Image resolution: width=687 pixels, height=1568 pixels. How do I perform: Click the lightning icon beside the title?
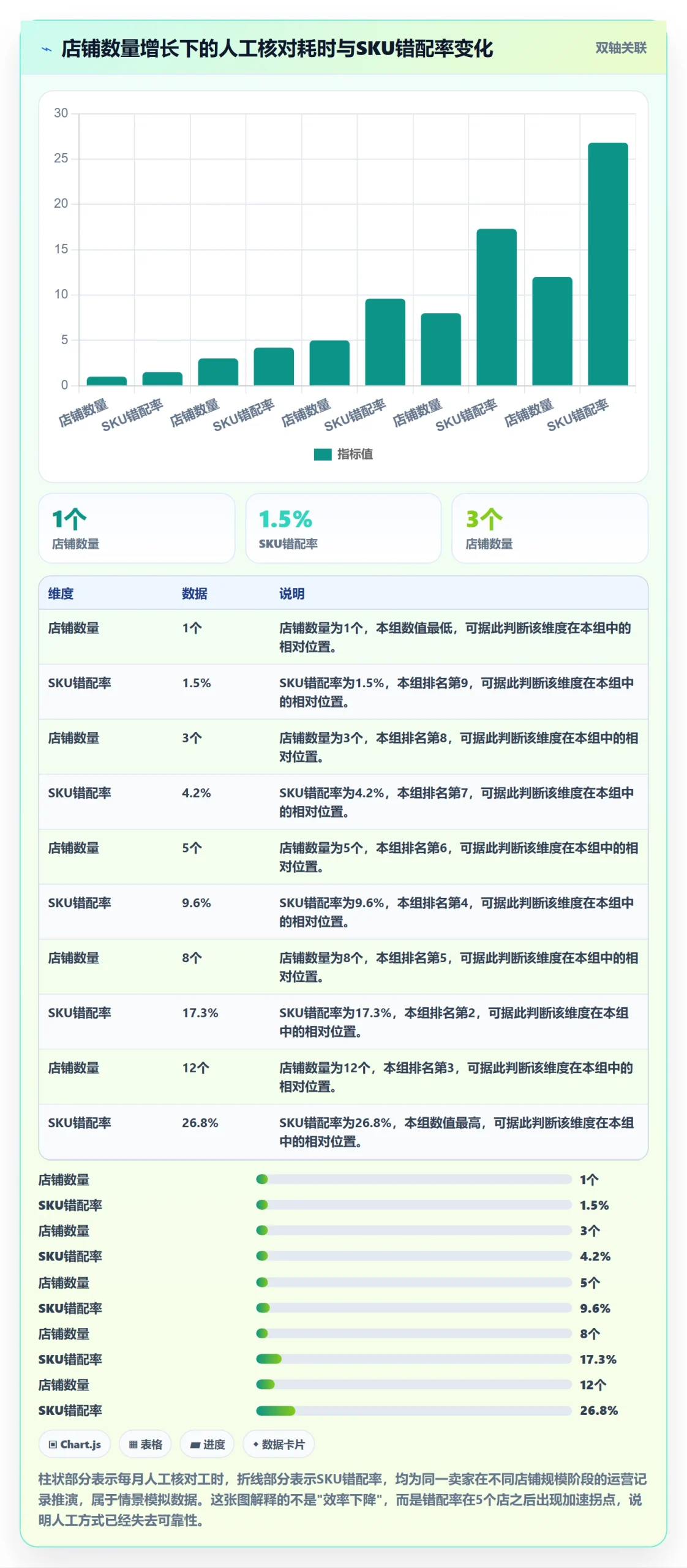[x=47, y=49]
